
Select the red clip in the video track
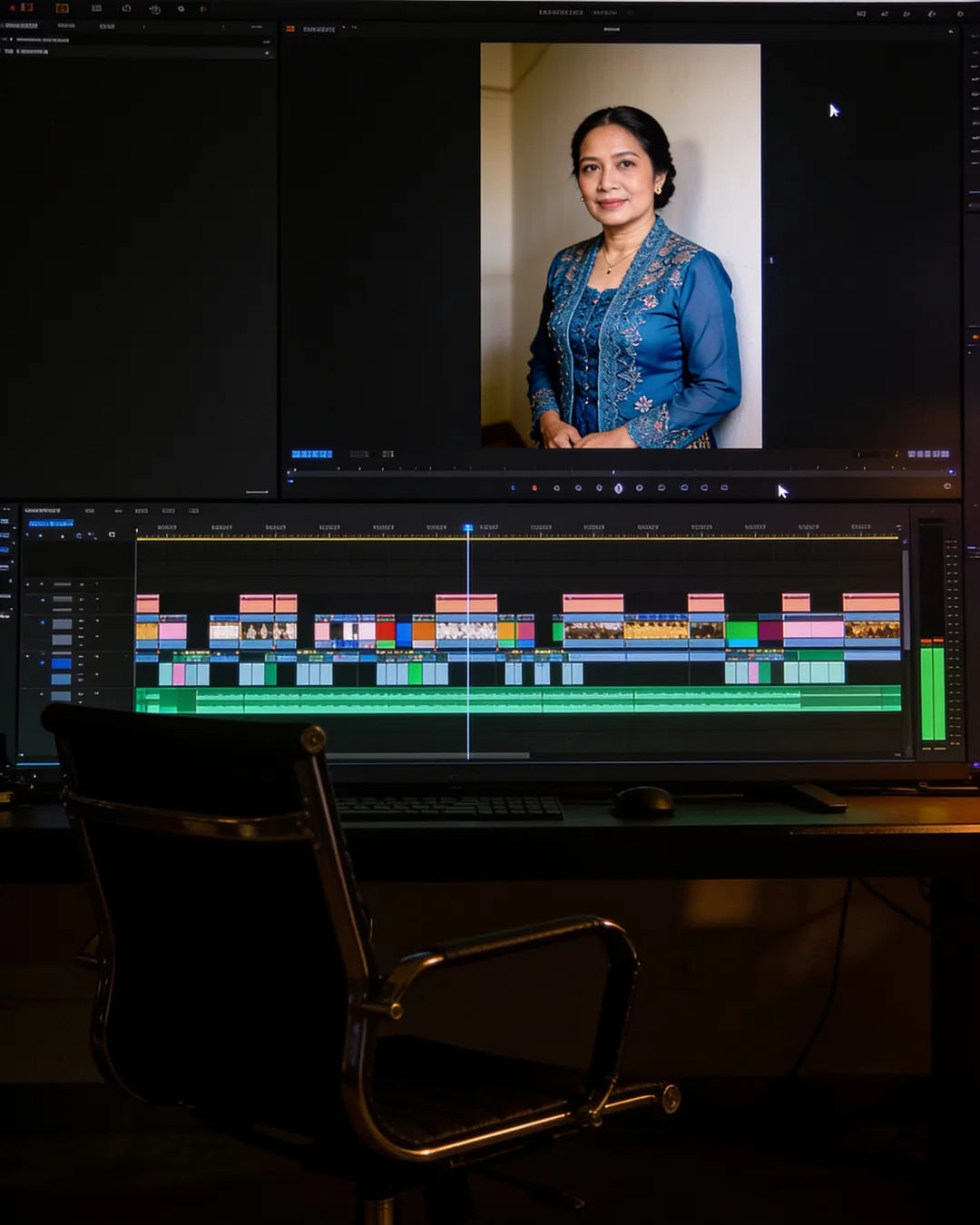[386, 631]
